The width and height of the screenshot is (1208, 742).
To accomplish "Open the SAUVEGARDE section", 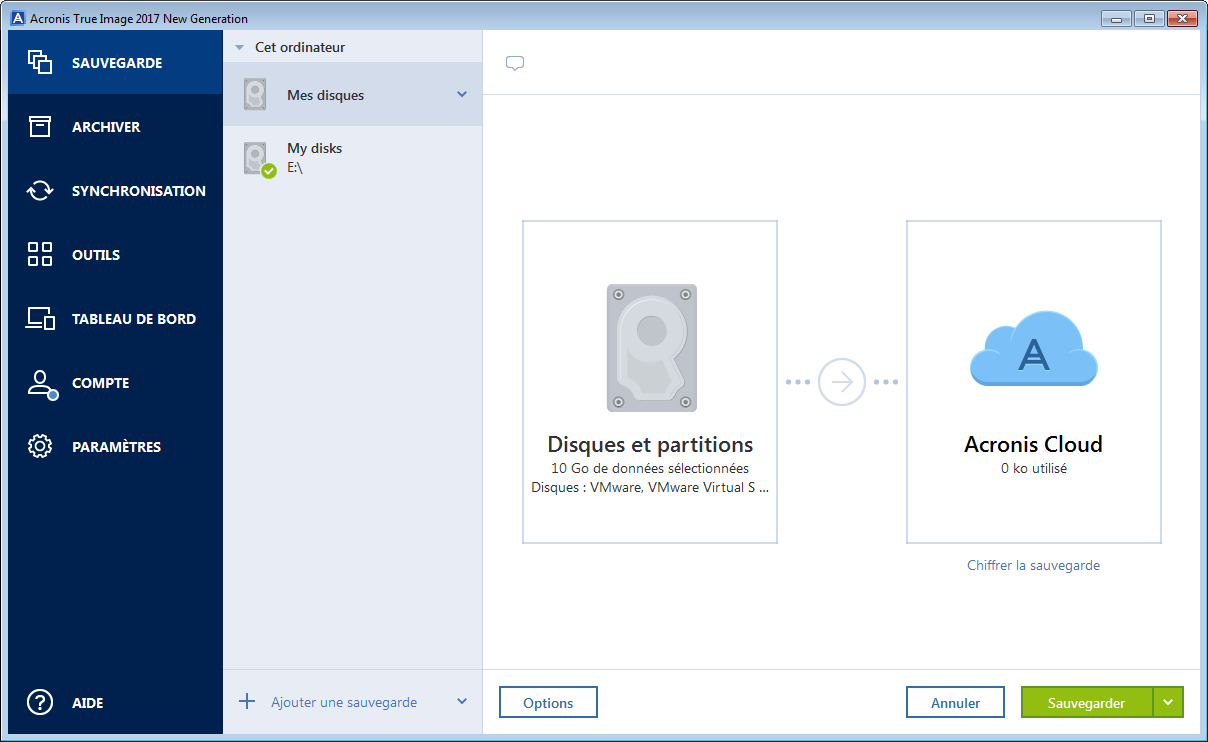I will click(x=114, y=62).
